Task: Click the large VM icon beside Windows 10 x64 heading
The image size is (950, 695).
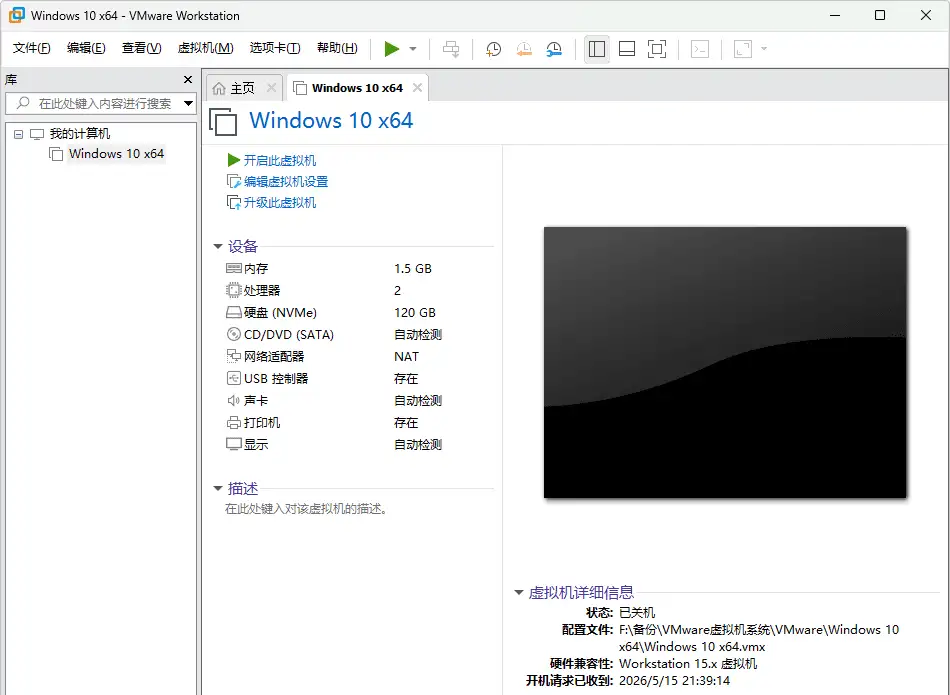Action: coord(224,121)
